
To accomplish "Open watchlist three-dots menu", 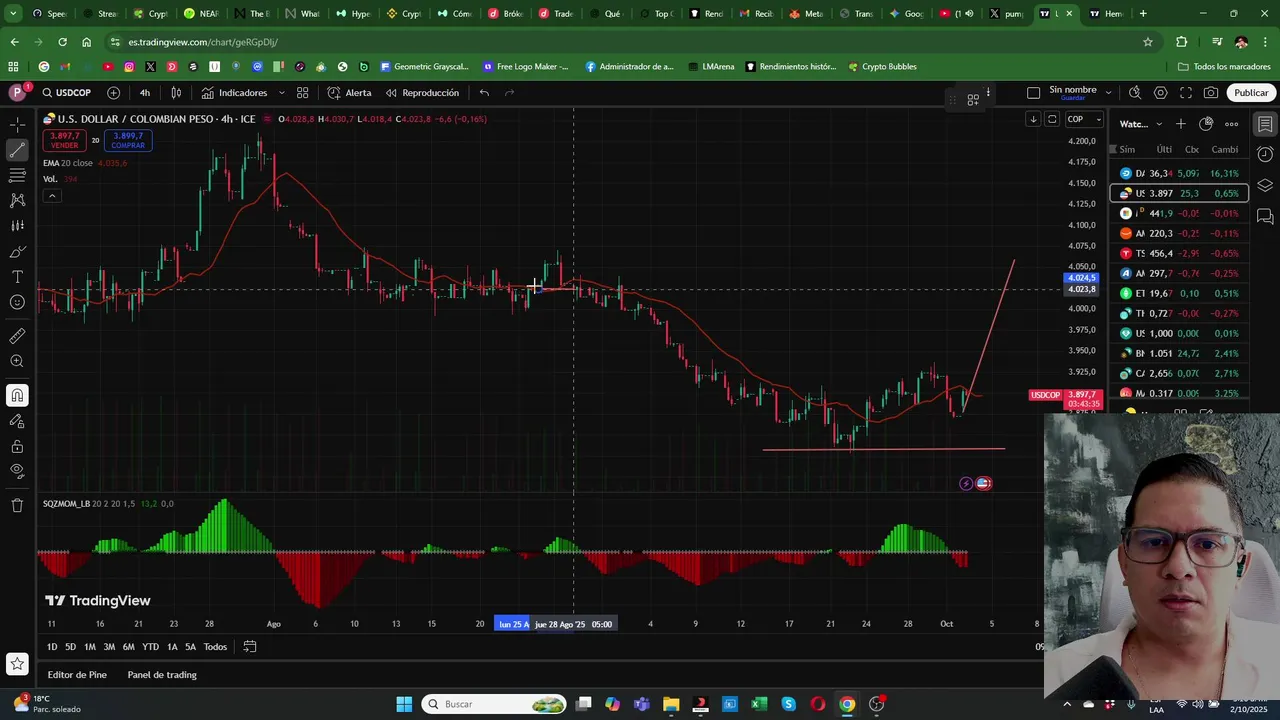I will [1232, 124].
